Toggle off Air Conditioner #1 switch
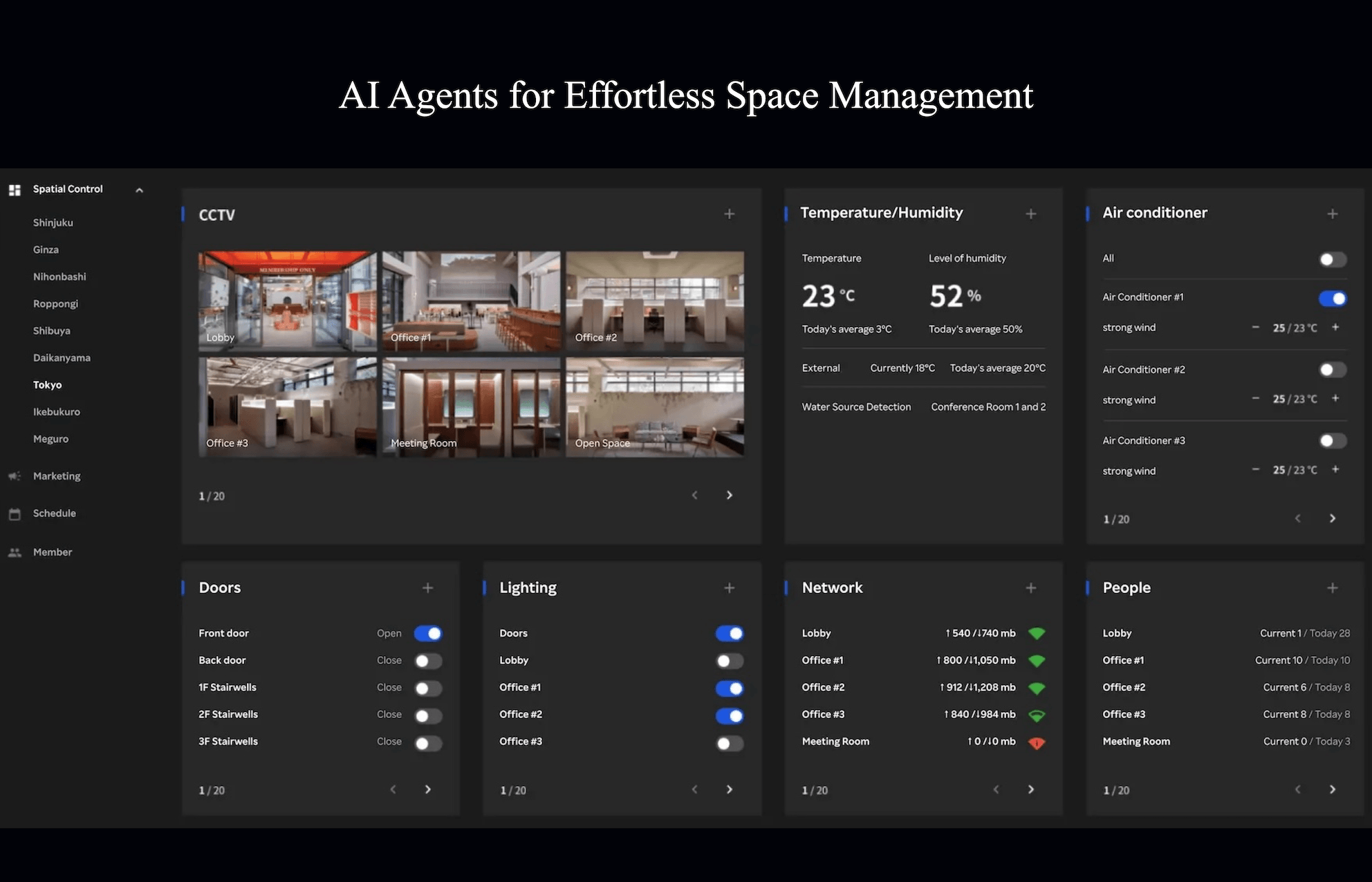The width and height of the screenshot is (1372, 882). point(1332,299)
